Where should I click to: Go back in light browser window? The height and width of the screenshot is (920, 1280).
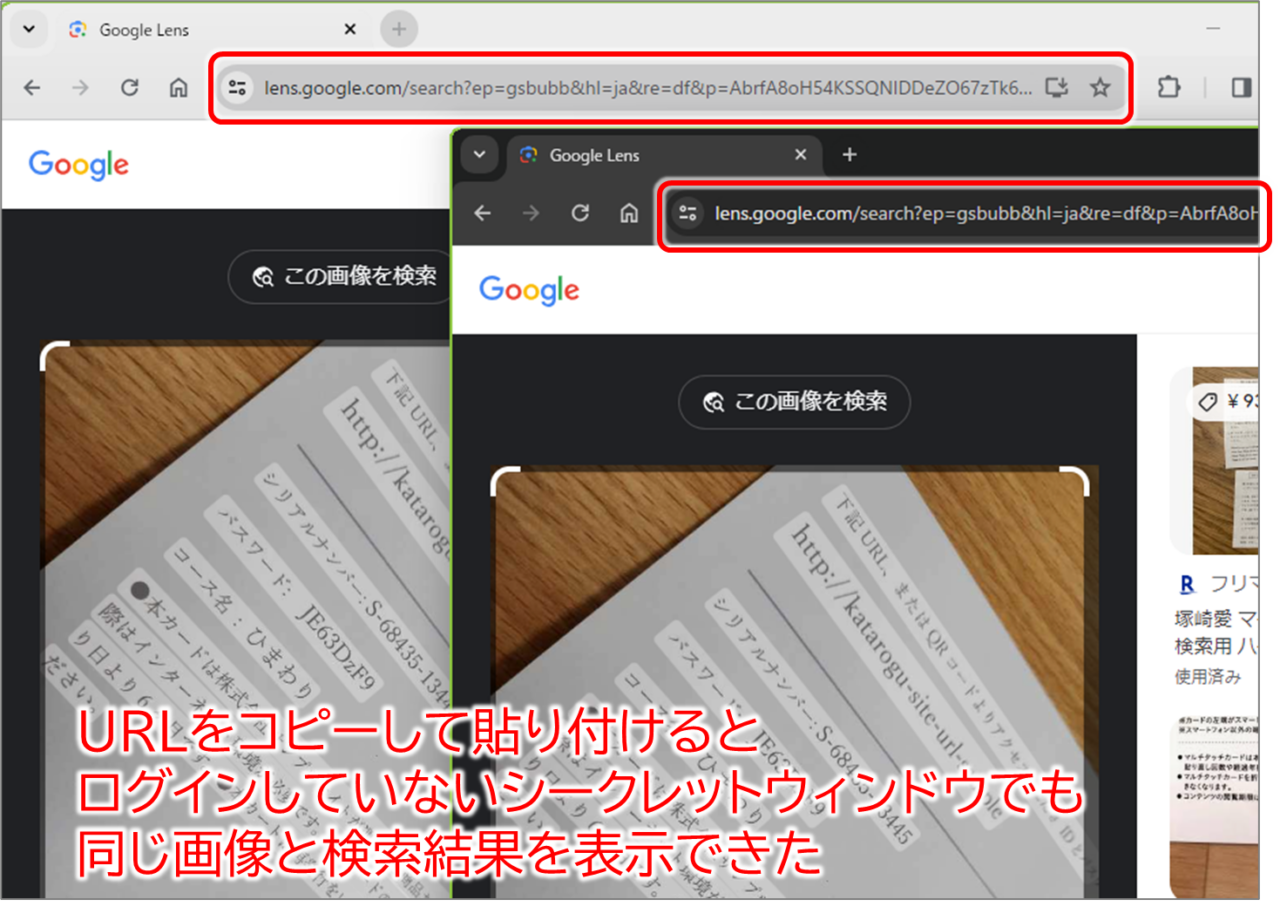[x=32, y=88]
